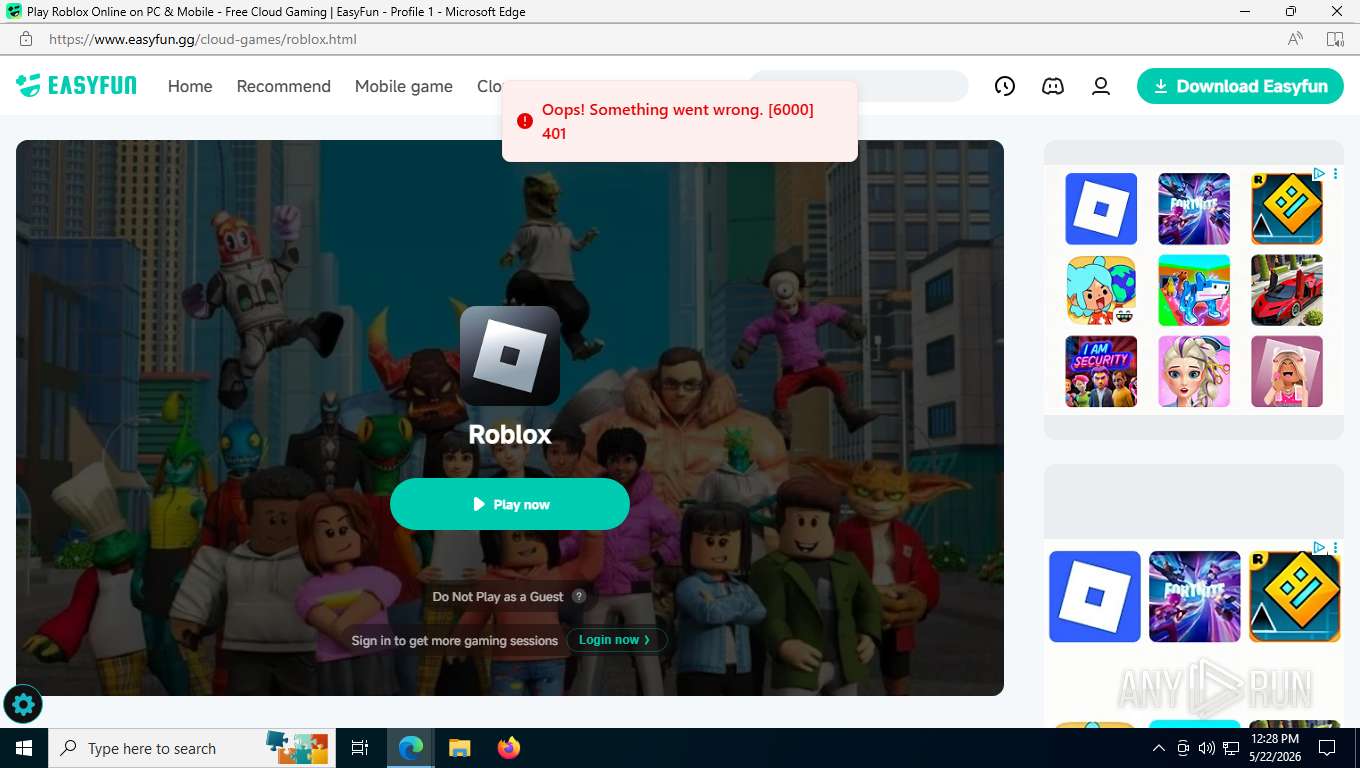Viewport: 1360px width, 768px height.
Task: Open the Home nav item
Action: click(190, 86)
